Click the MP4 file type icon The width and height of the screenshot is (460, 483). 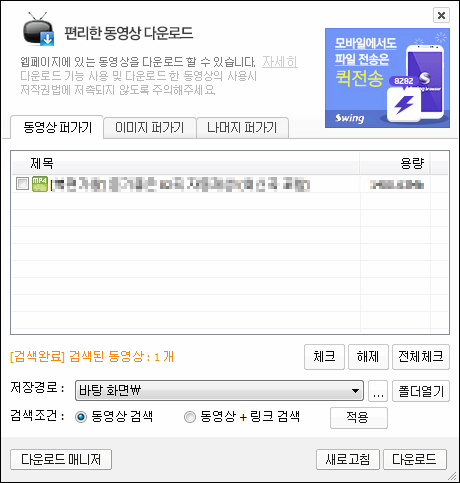(x=40, y=184)
